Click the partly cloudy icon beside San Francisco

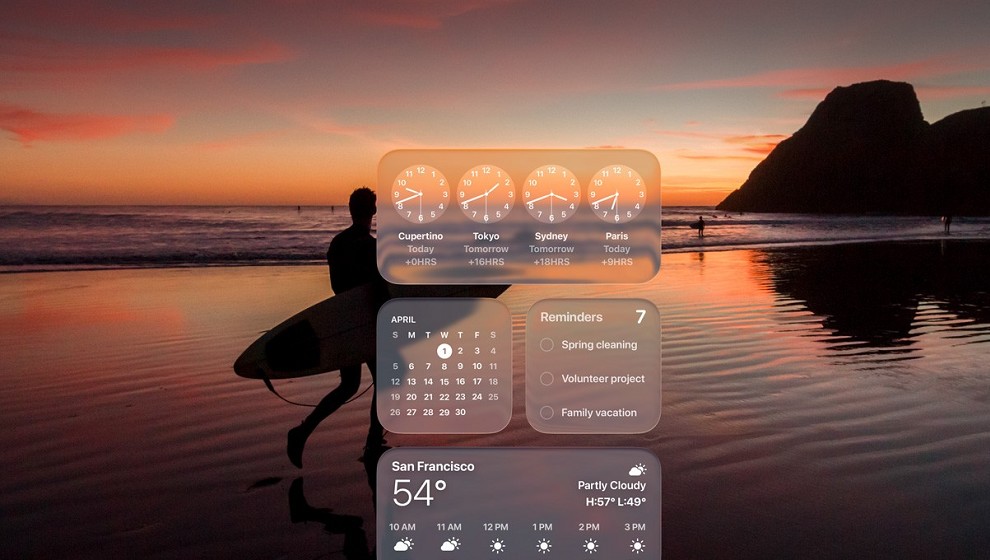tap(637, 470)
